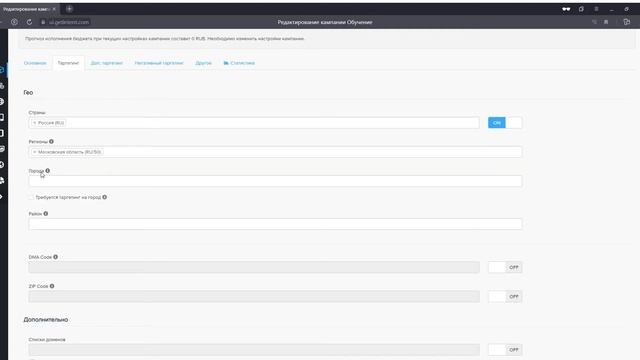Screen dimensions: 640x360
Task: Show info tooltip for ZIP Code
Action: 52,286
